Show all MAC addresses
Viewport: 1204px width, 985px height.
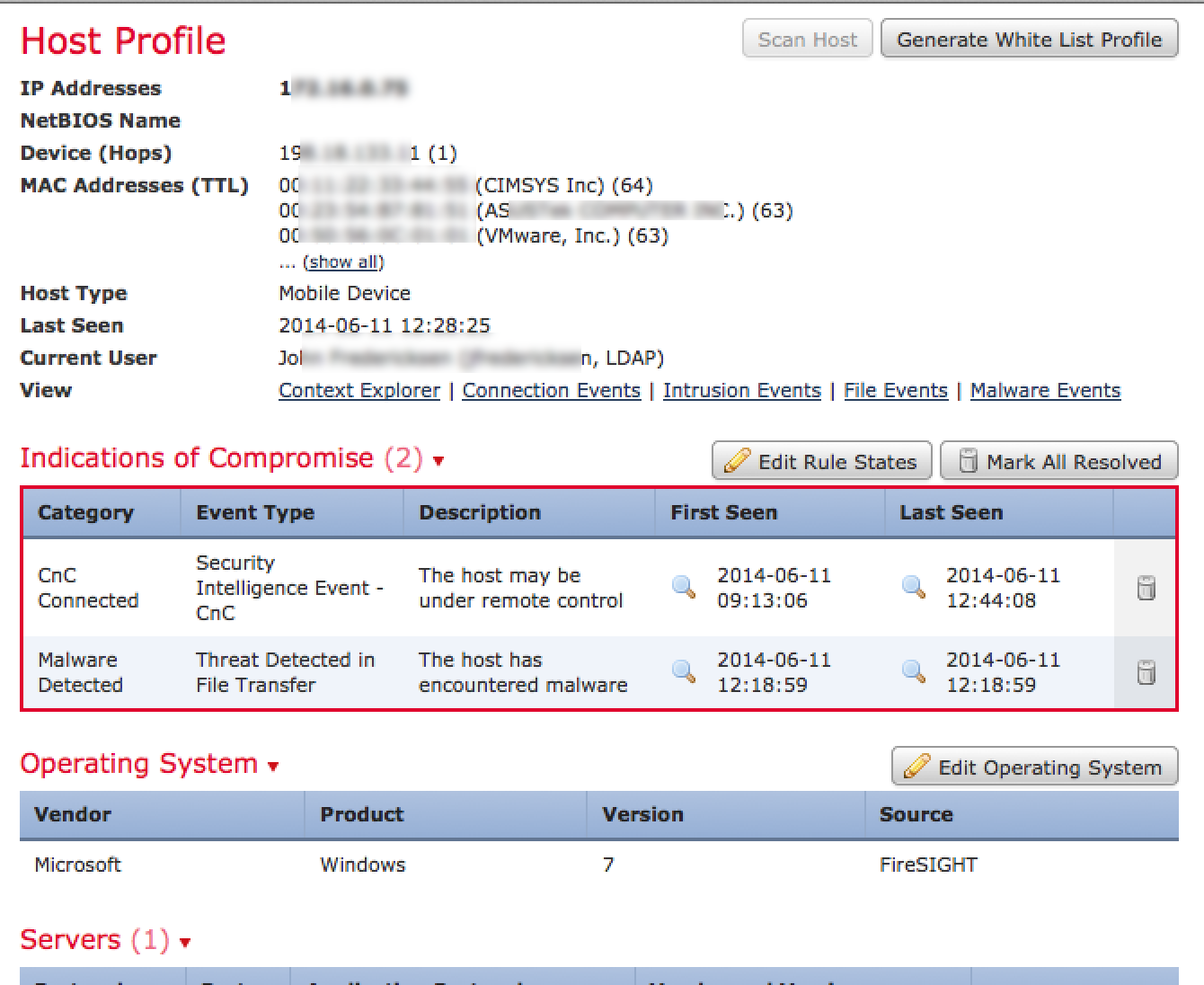click(x=343, y=262)
